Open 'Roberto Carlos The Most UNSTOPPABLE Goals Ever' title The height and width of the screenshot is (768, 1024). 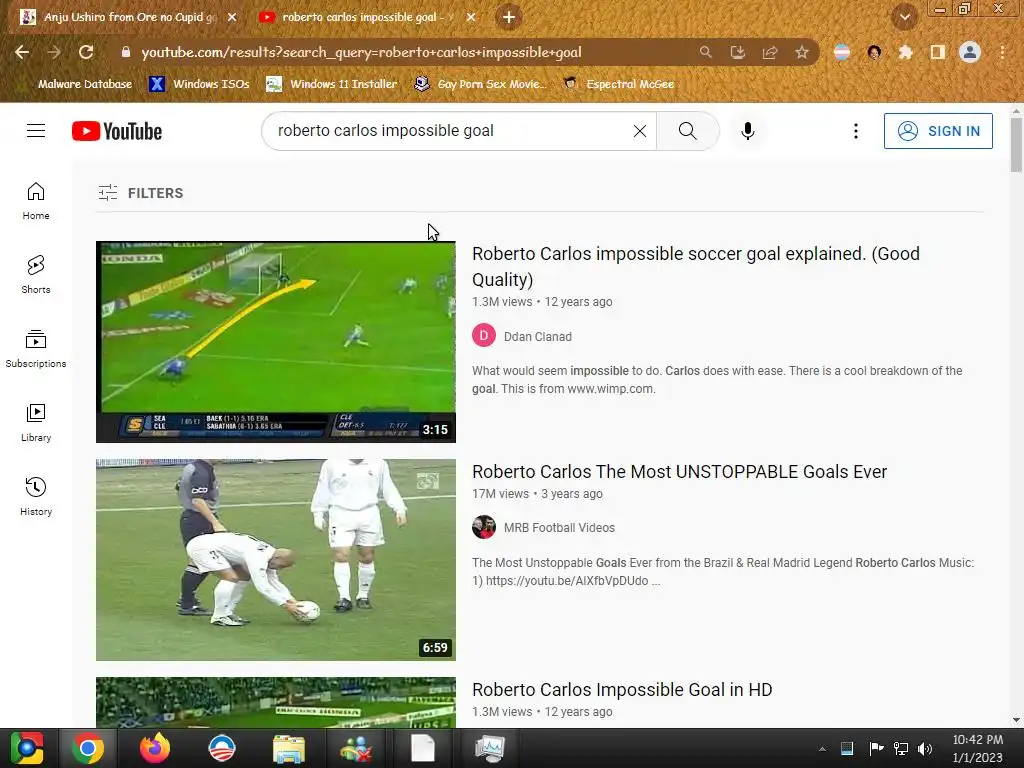pyautogui.click(x=679, y=472)
